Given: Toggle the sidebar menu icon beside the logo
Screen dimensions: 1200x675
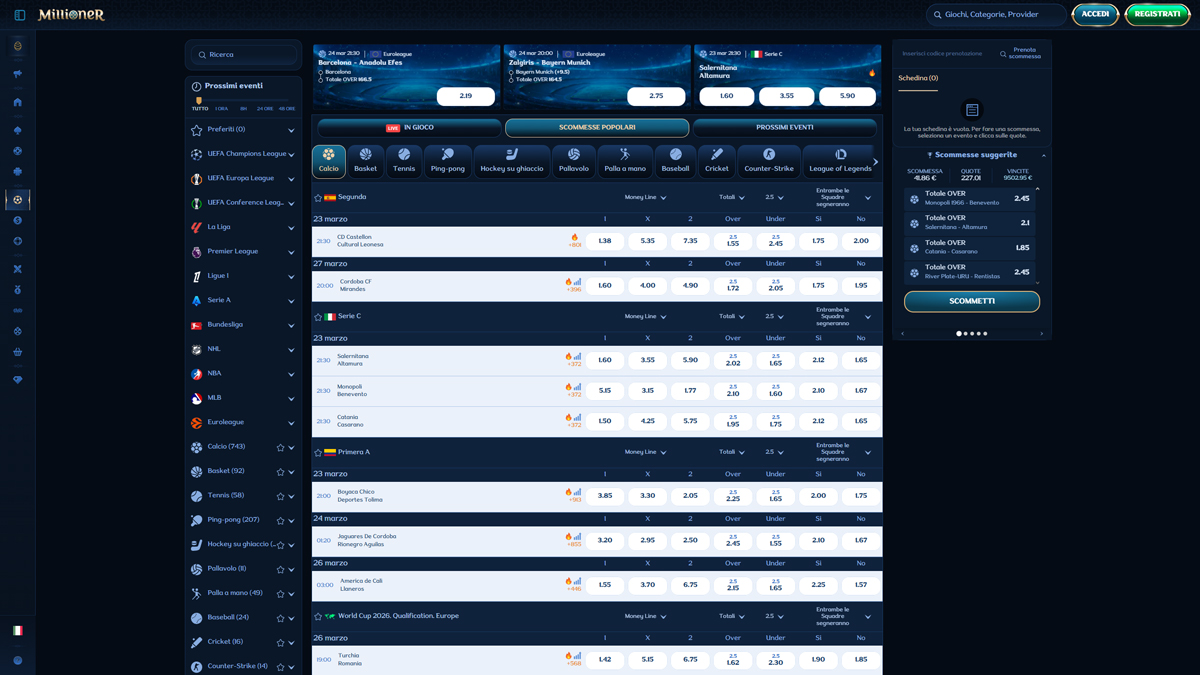Looking at the screenshot, I should coord(20,15).
